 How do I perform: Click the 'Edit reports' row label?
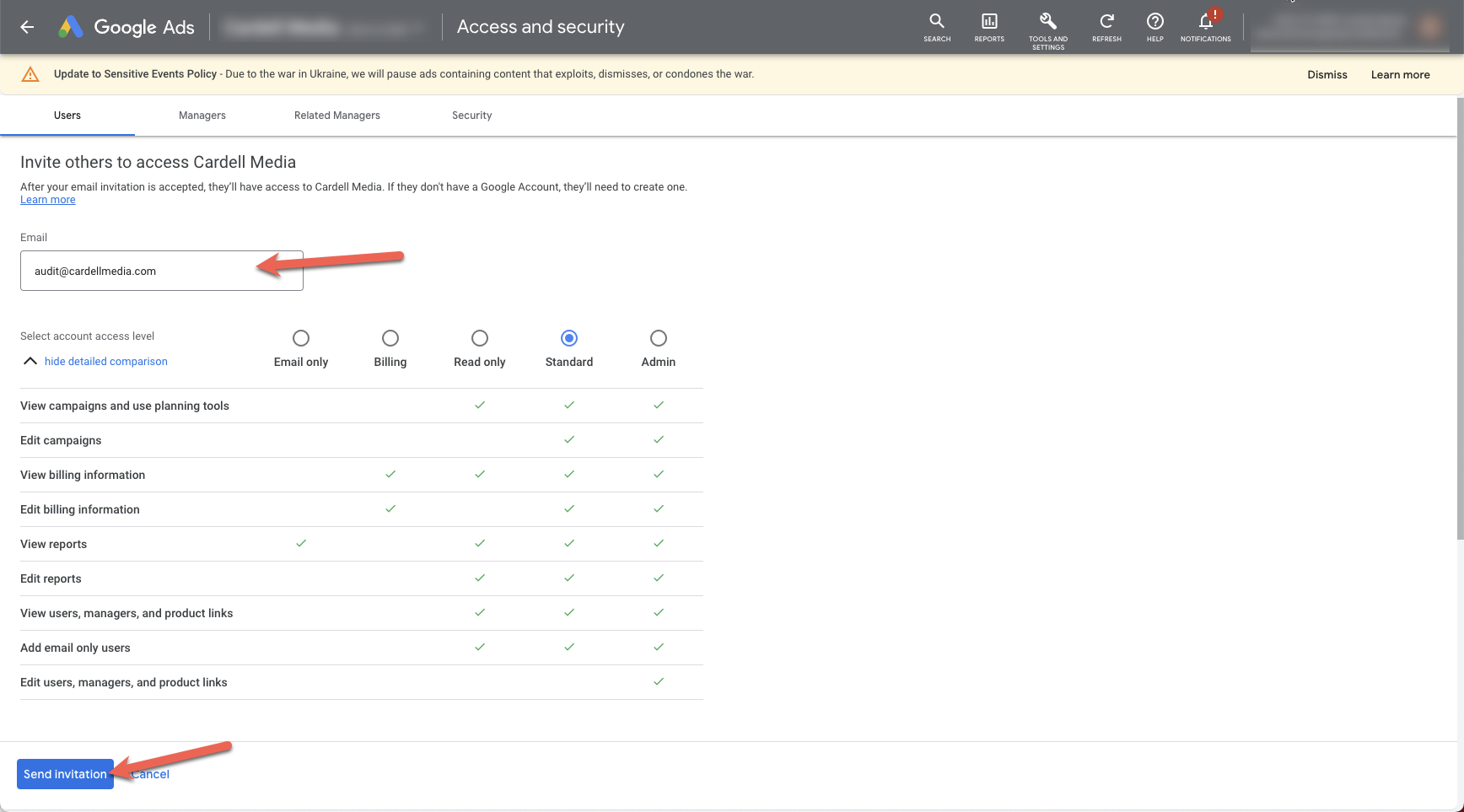(x=51, y=578)
